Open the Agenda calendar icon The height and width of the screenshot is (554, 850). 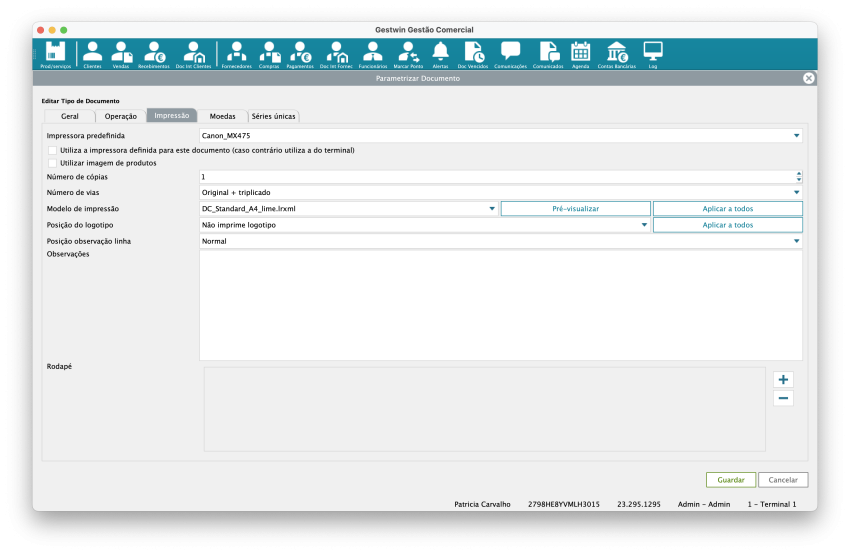coord(580,53)
